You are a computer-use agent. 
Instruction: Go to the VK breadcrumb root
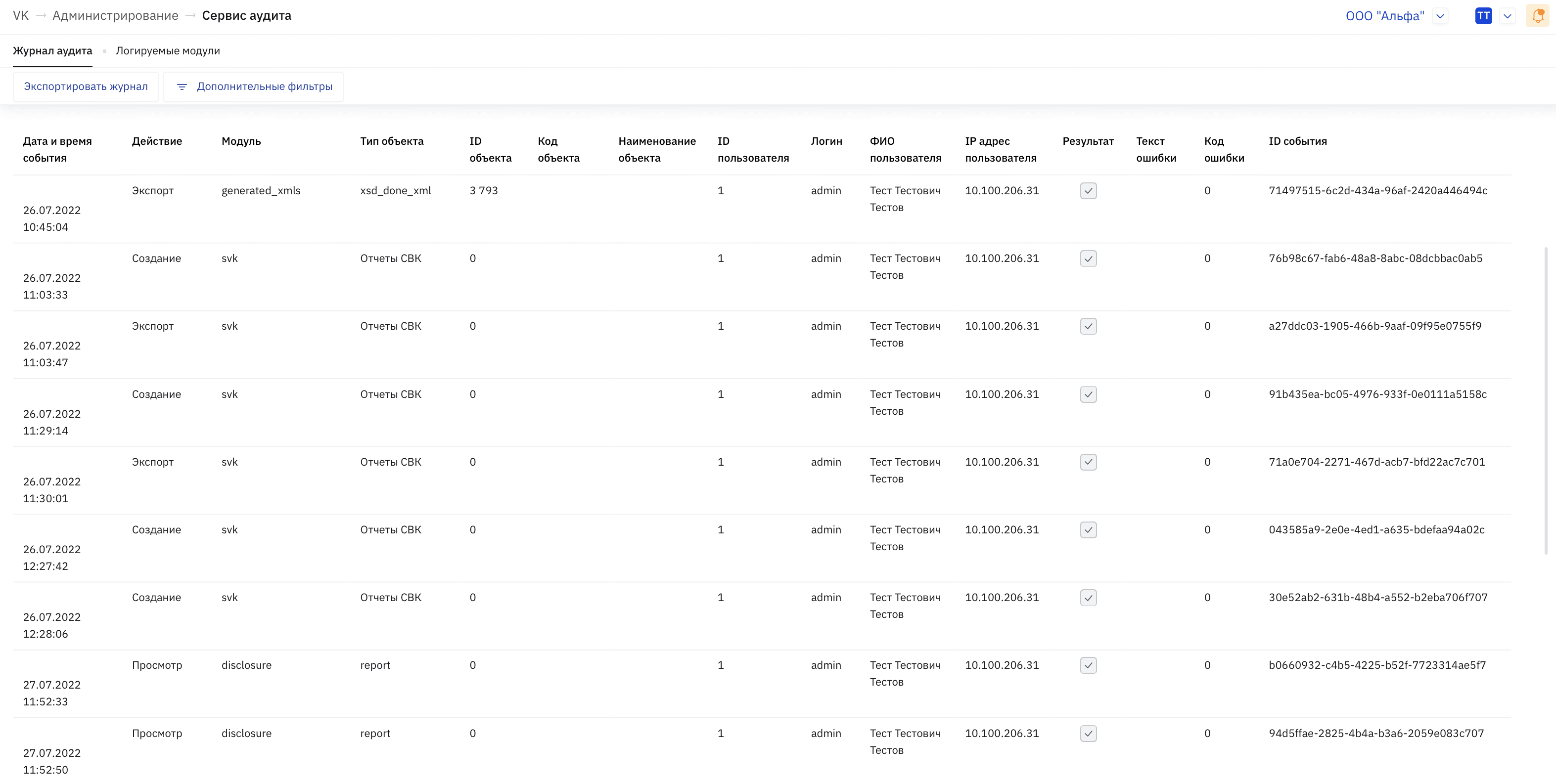(x=21, y=16)
